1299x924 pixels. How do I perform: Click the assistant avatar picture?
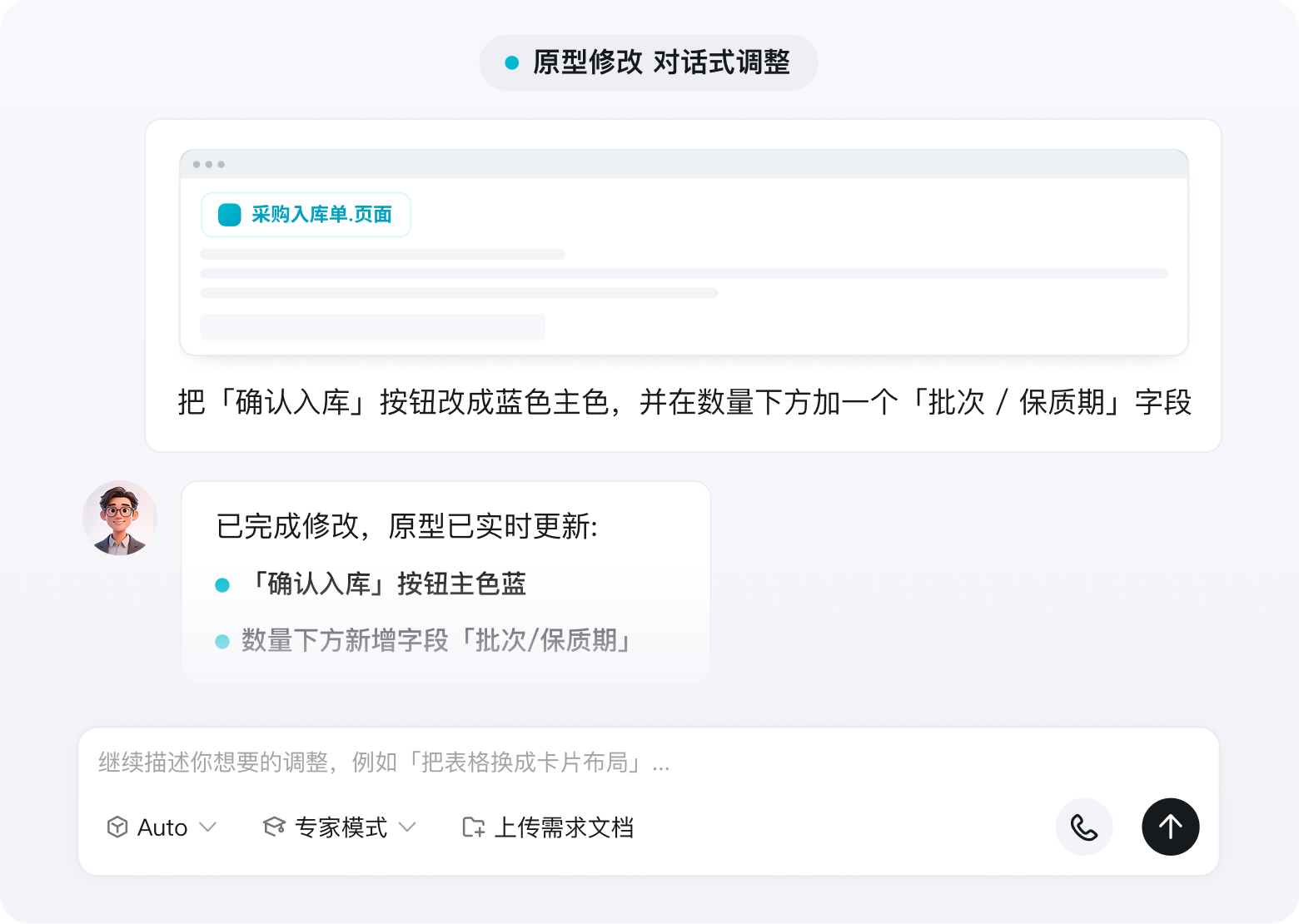pyautogui.click(x=120, y=518)
